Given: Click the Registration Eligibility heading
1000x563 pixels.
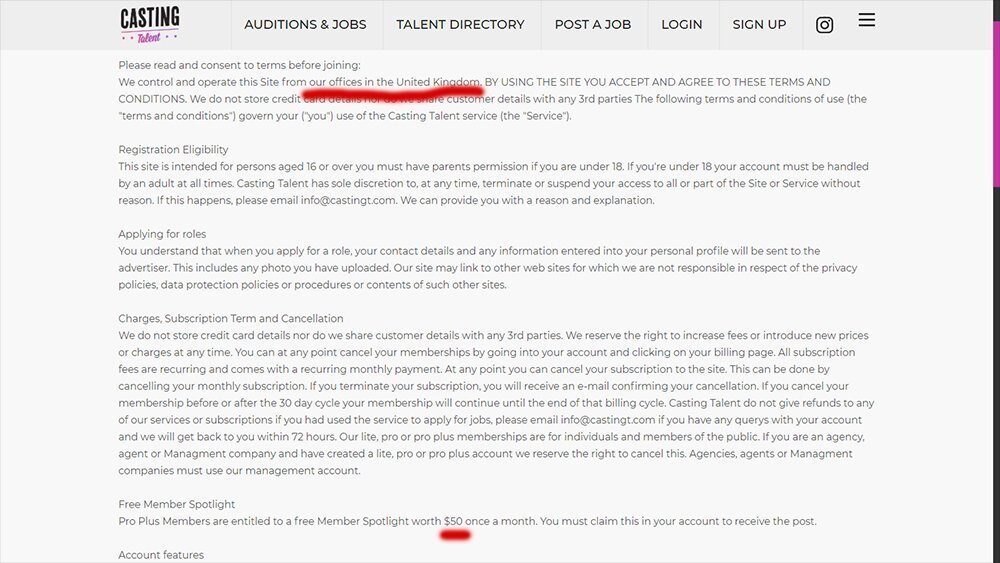Looking at the screenshot, I should click(x=173, y=149).
